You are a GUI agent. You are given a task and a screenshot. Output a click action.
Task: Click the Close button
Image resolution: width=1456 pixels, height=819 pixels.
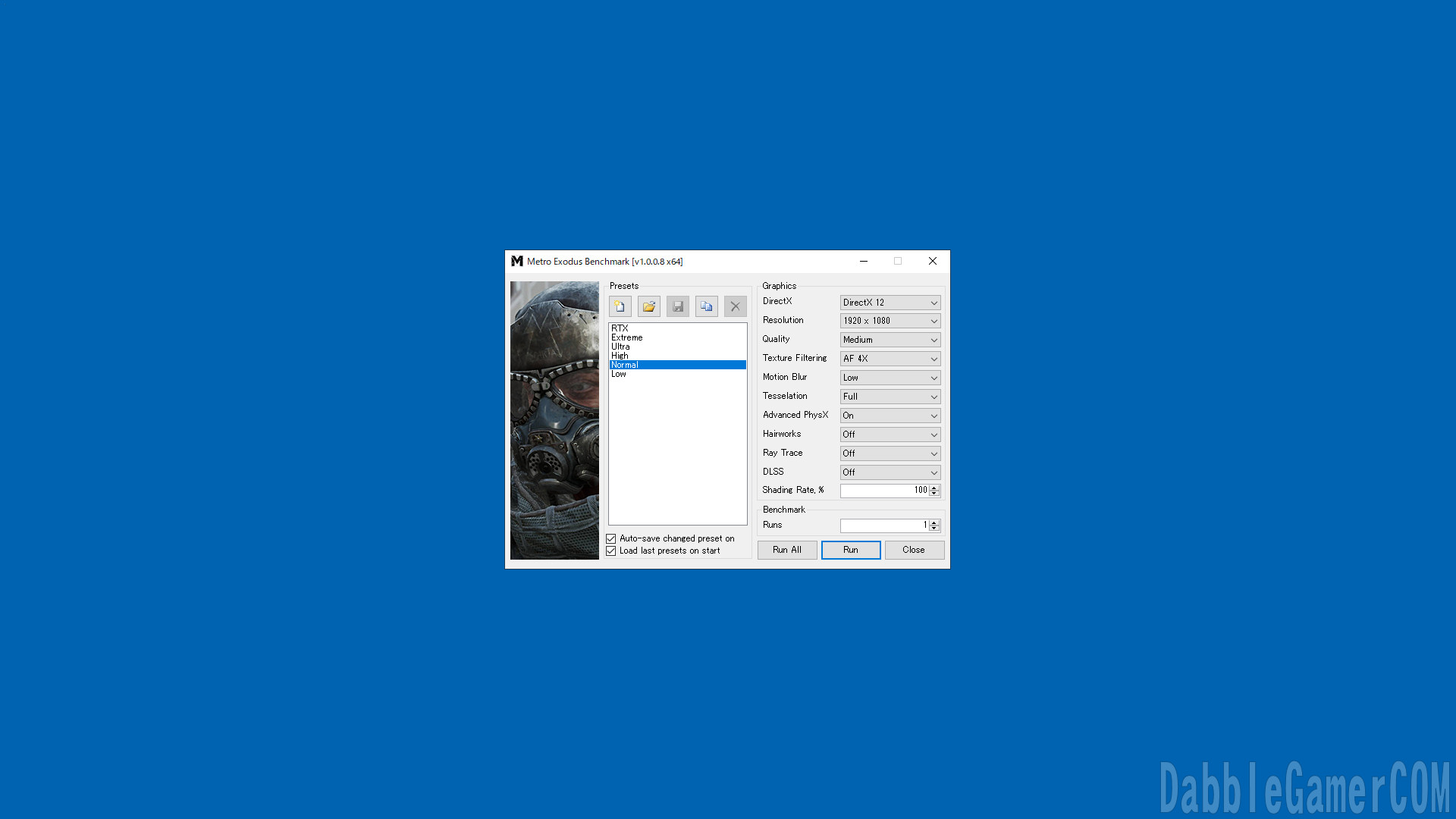click(x=914, y=550)
